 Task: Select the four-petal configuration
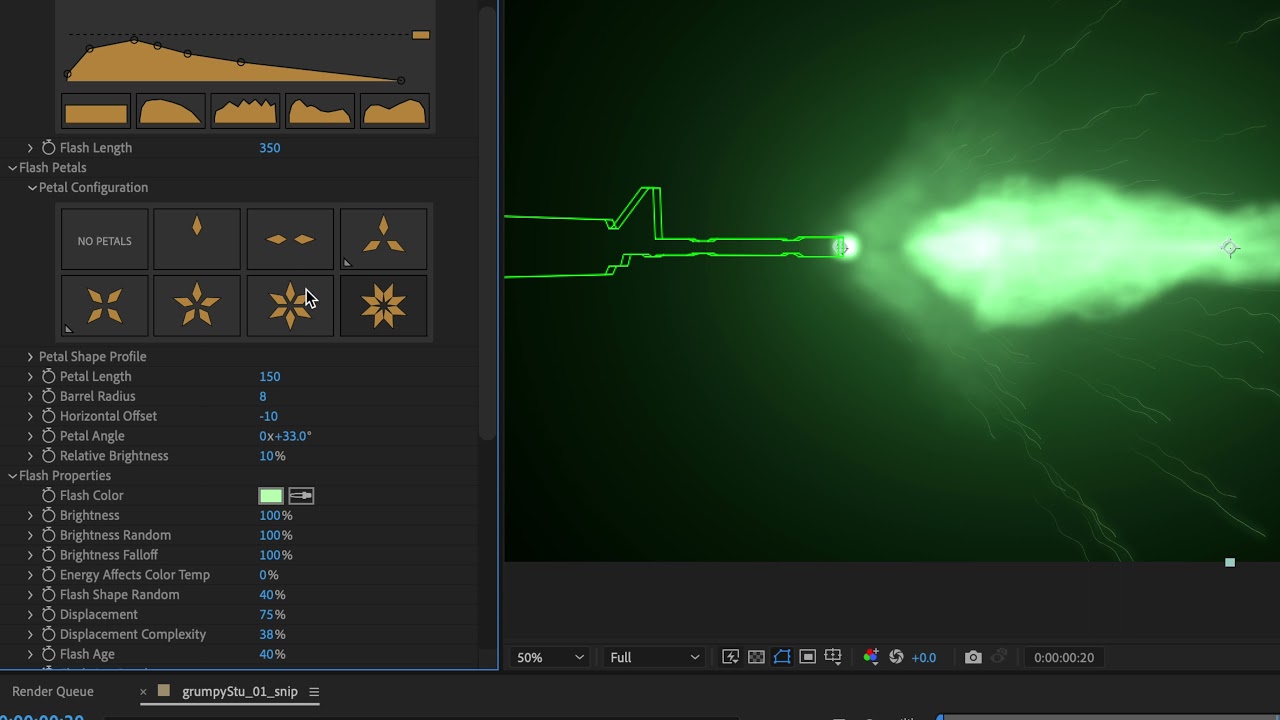pos(105,306)
